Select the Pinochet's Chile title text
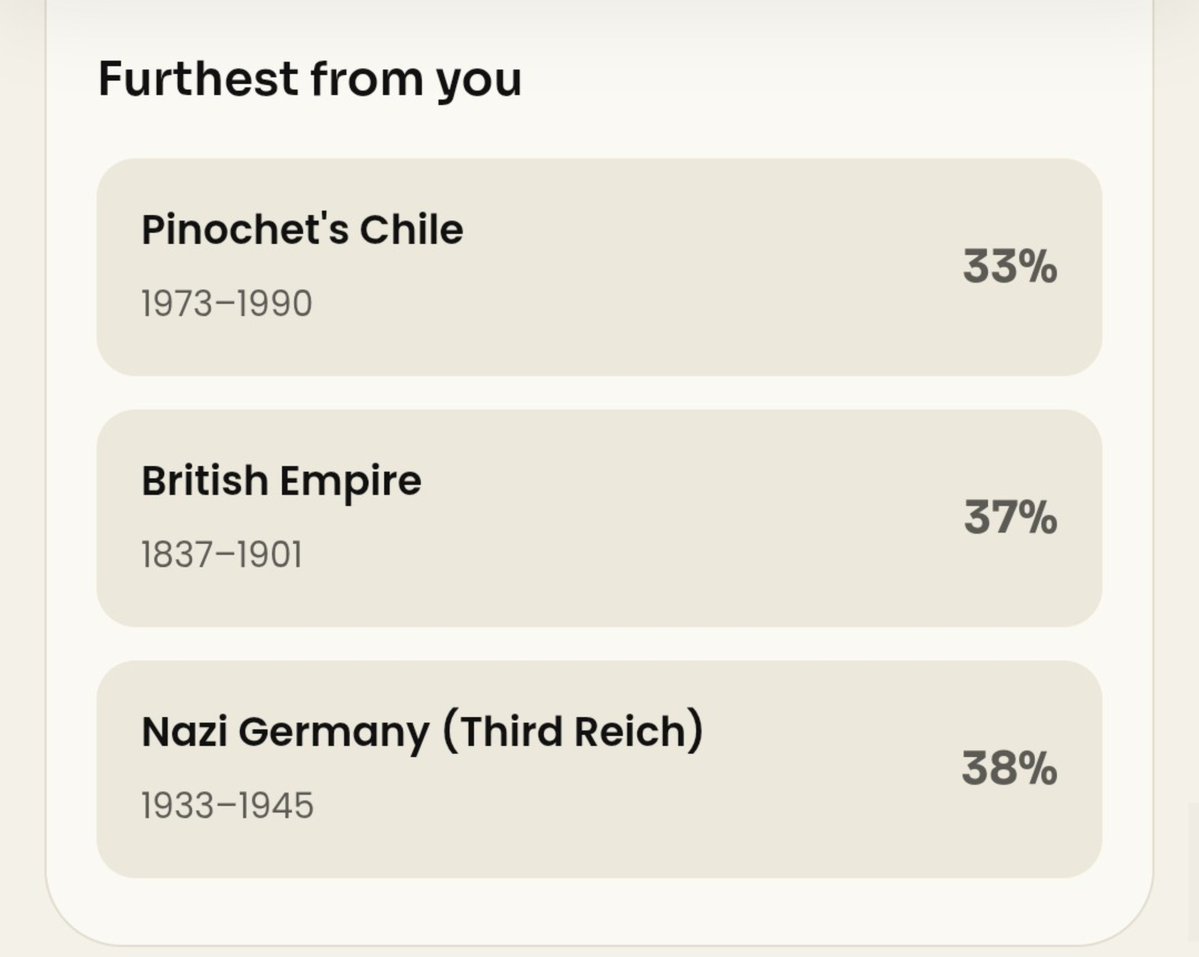 click(302, 229)
